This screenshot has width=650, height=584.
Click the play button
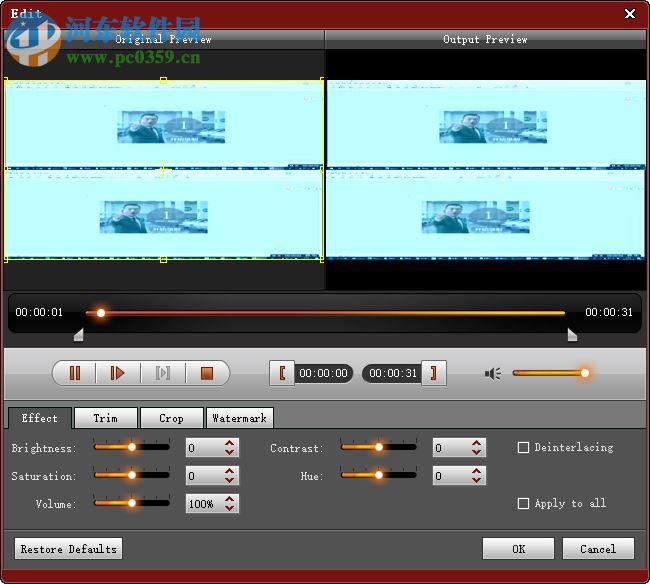[118, 373]
